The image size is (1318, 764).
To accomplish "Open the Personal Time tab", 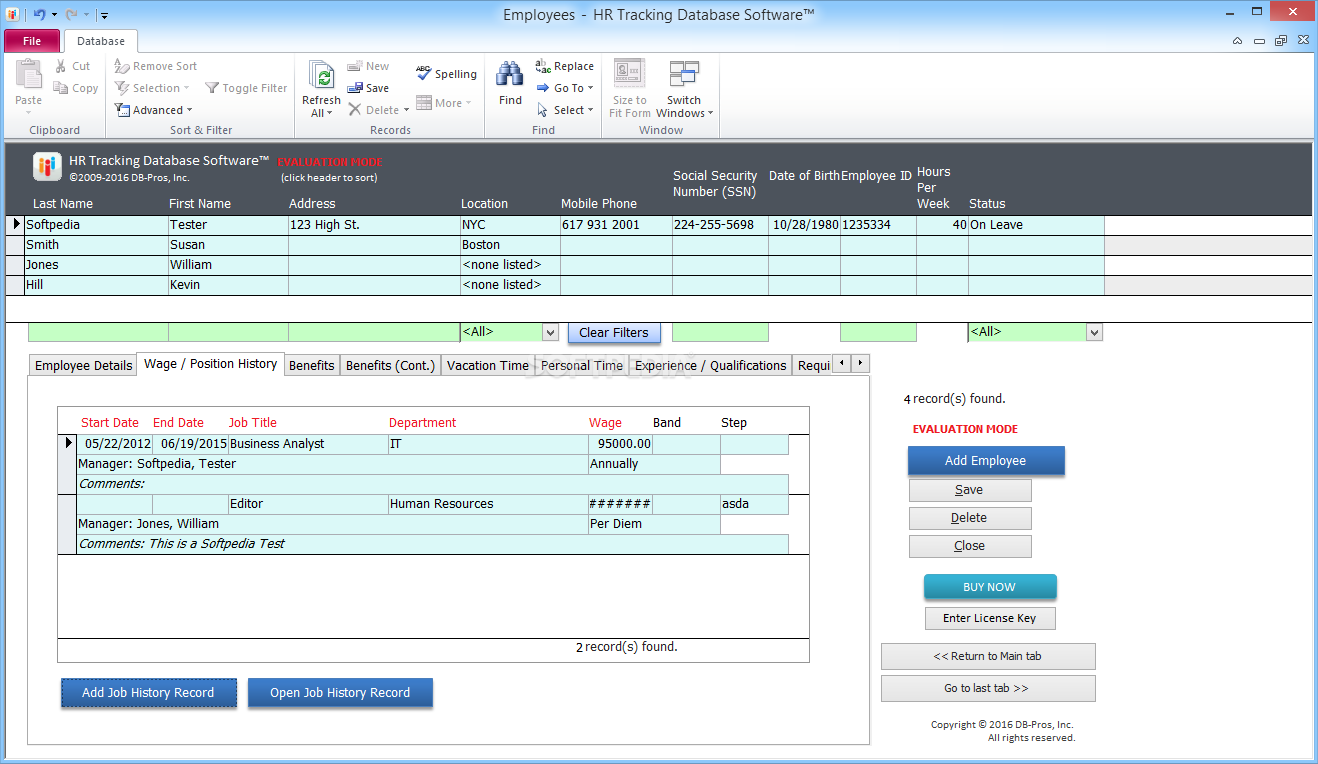I will click(581, 365).
